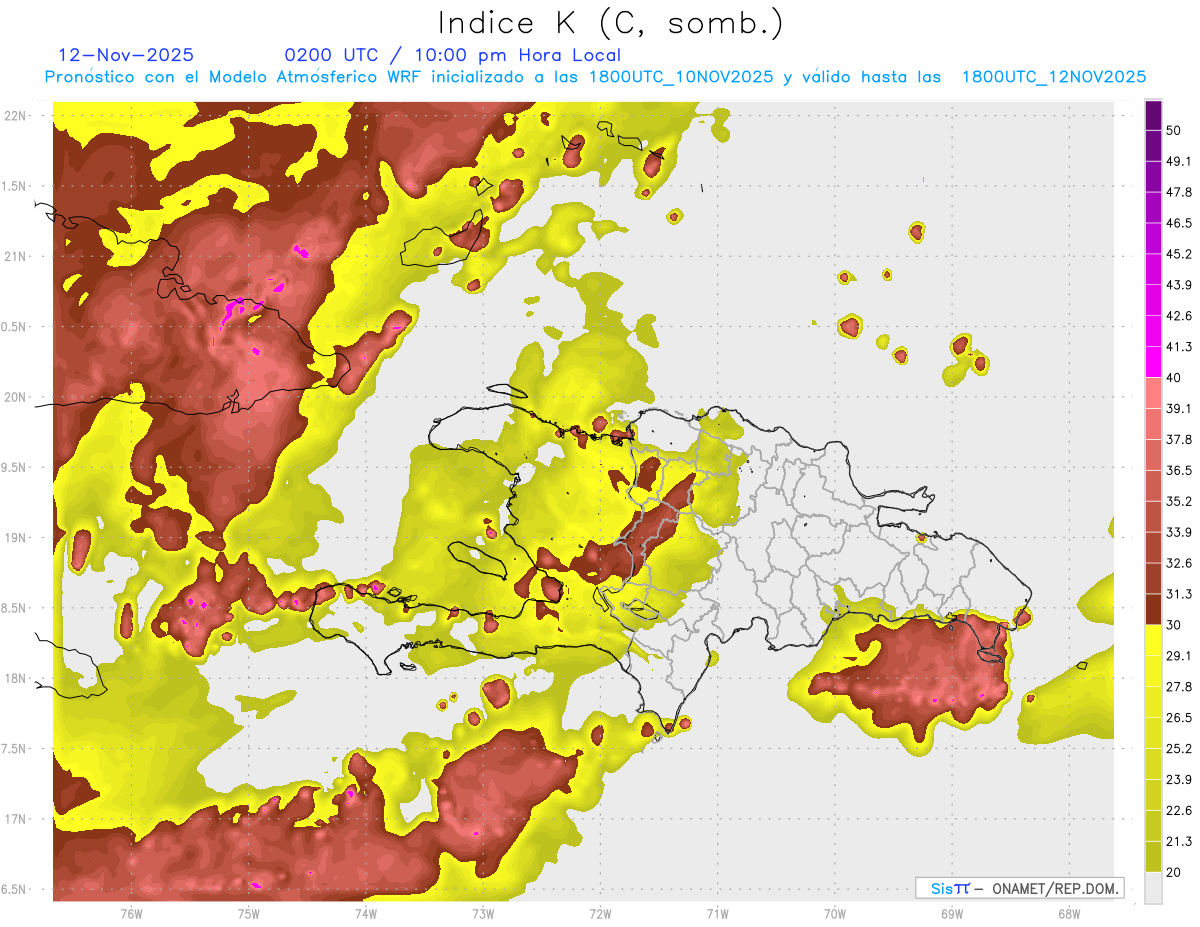
Task: Click the colorbar value '41.3'
Action: (x=1178, y=347)
